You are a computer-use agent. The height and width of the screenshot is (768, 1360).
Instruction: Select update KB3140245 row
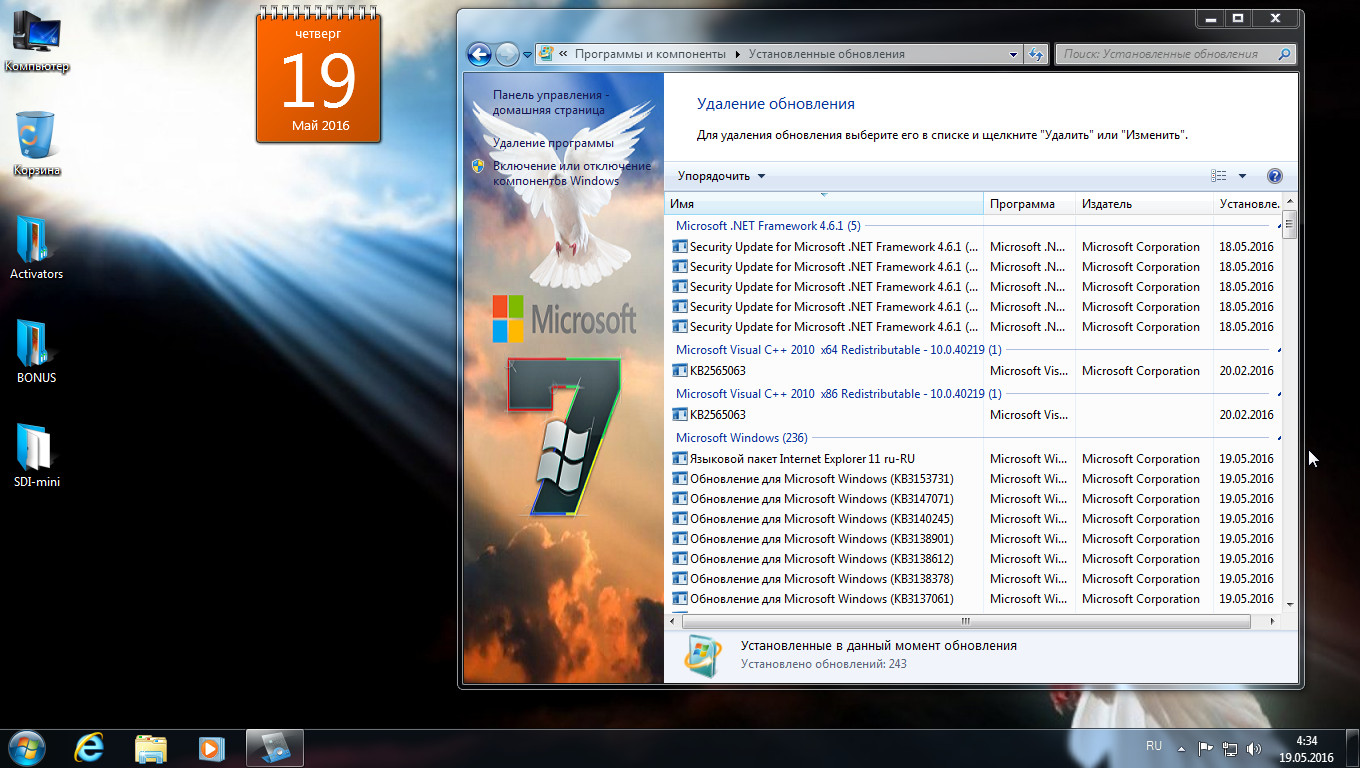point(974,519)
